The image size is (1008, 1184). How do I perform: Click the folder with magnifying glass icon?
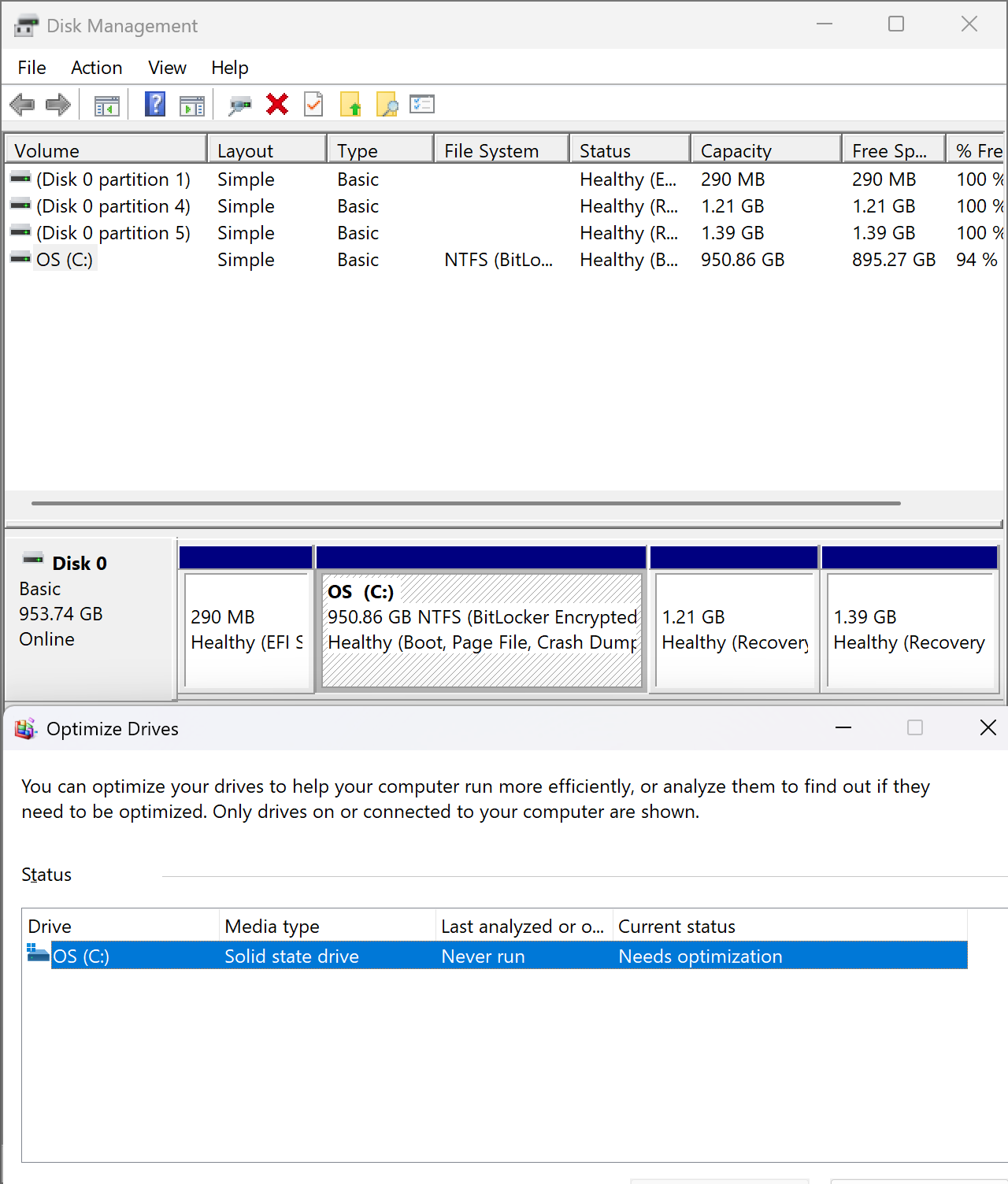[387, 104]
